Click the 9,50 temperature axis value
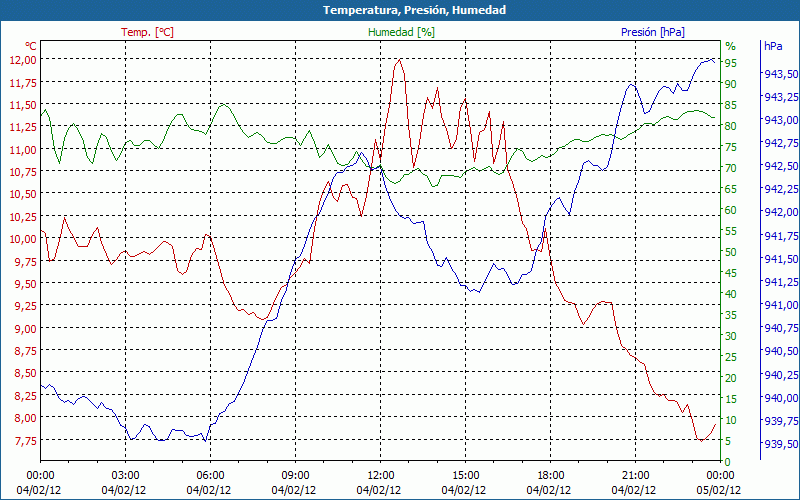 [26, 284]
